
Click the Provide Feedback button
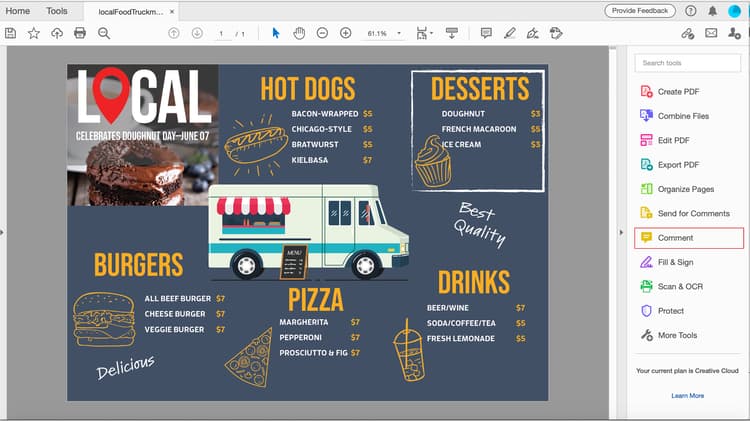coord(640,11)
